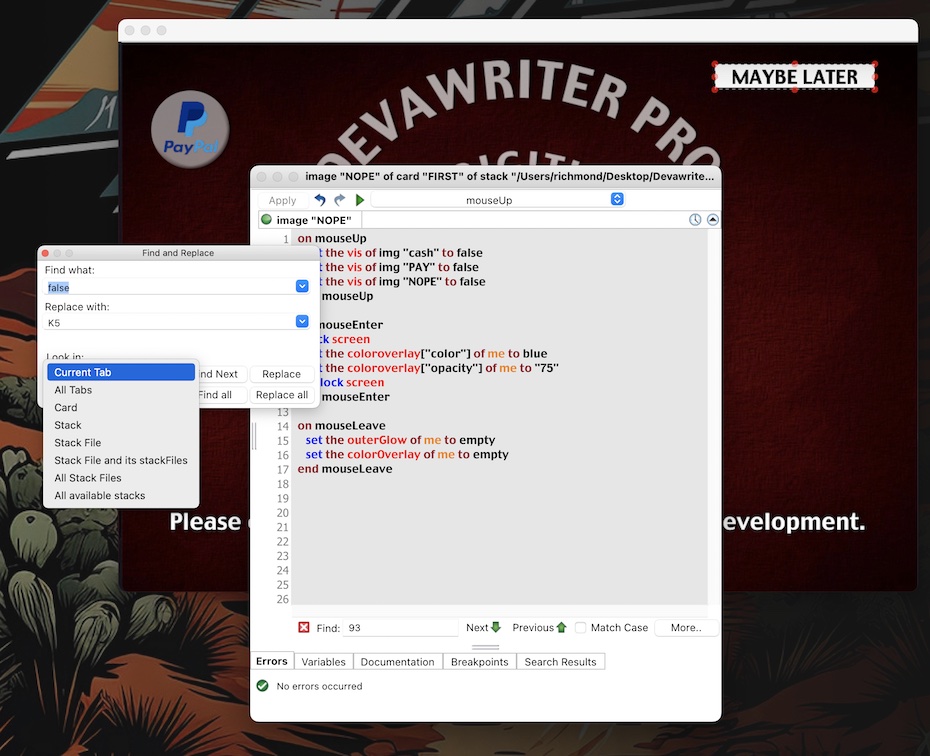The image size is (930, 756).
Task: Click the clock history icon
Action: [695, 220]
